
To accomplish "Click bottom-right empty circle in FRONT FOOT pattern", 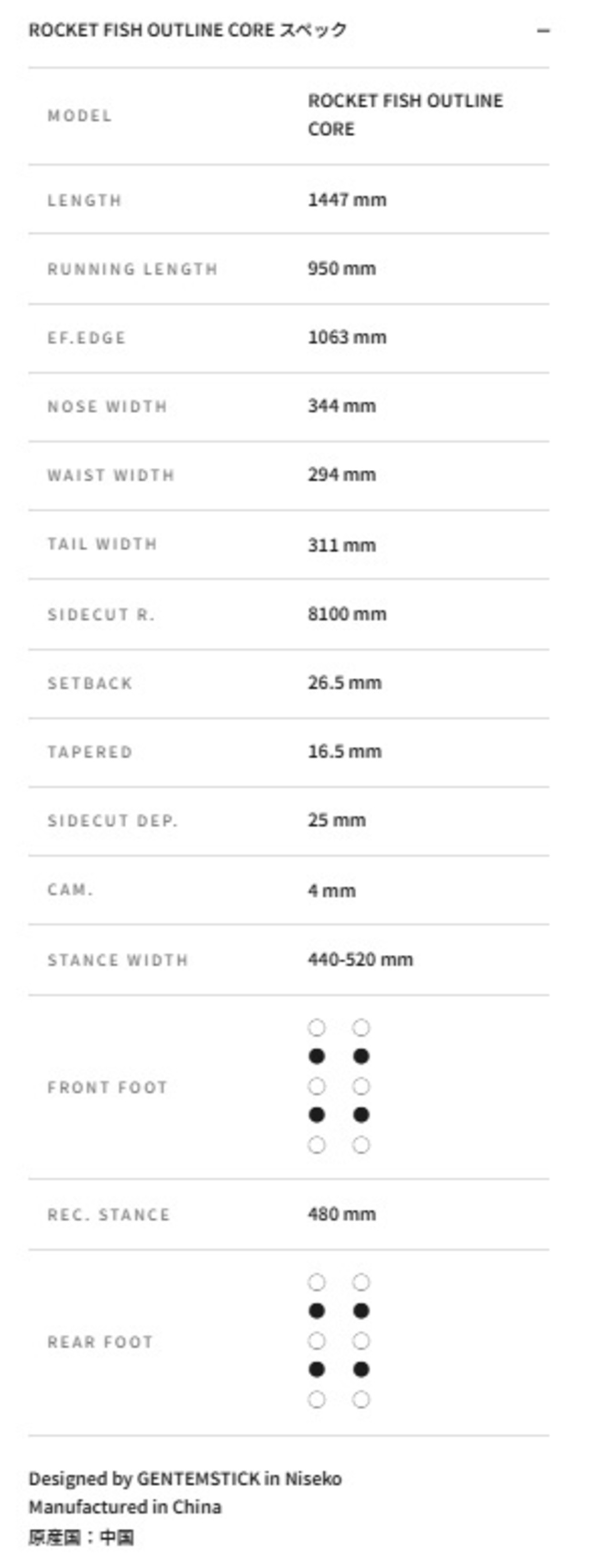I will [x=361, y=1145].
